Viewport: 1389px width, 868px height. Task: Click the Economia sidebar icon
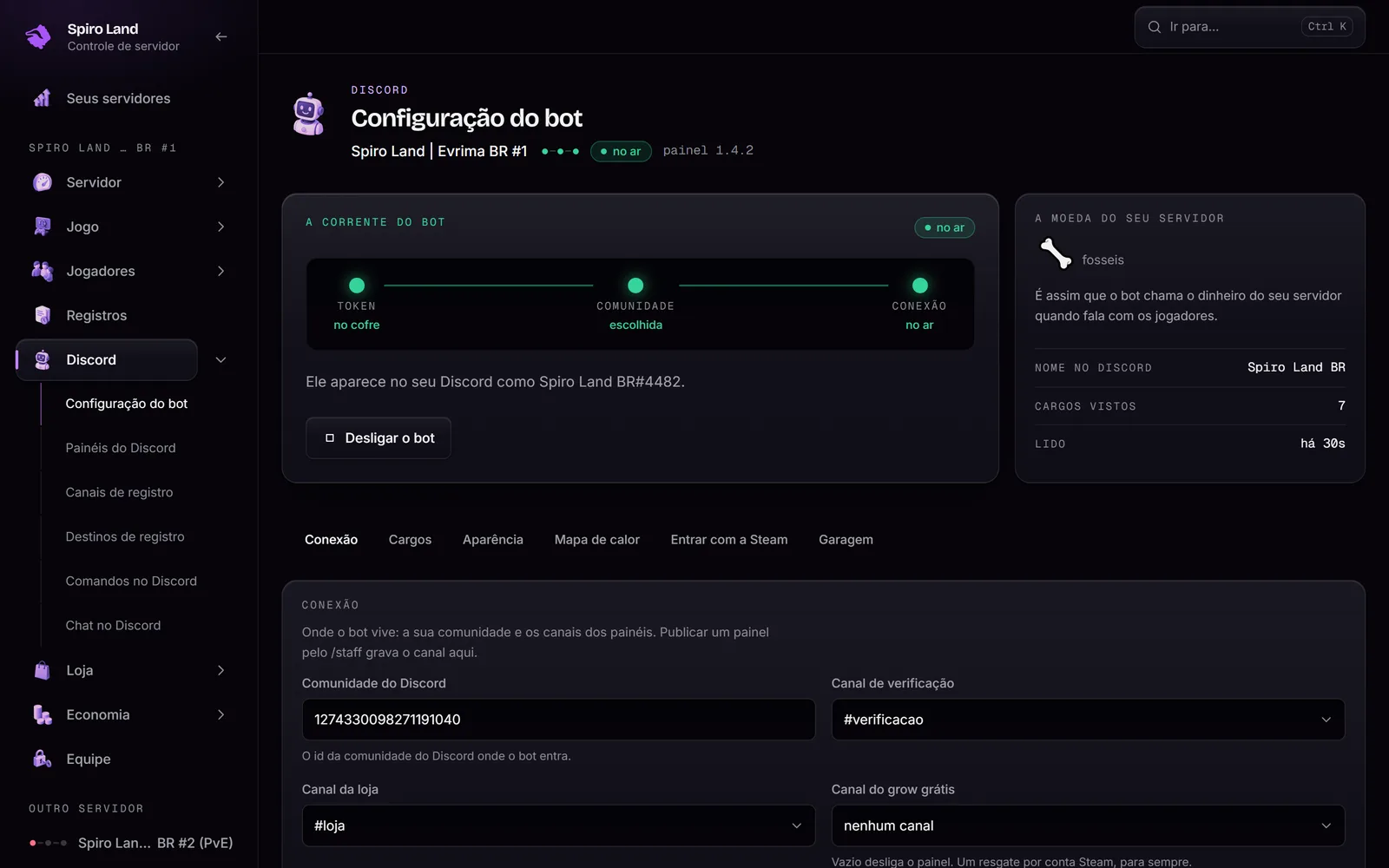pyautogui.click(x=42, y=714)
